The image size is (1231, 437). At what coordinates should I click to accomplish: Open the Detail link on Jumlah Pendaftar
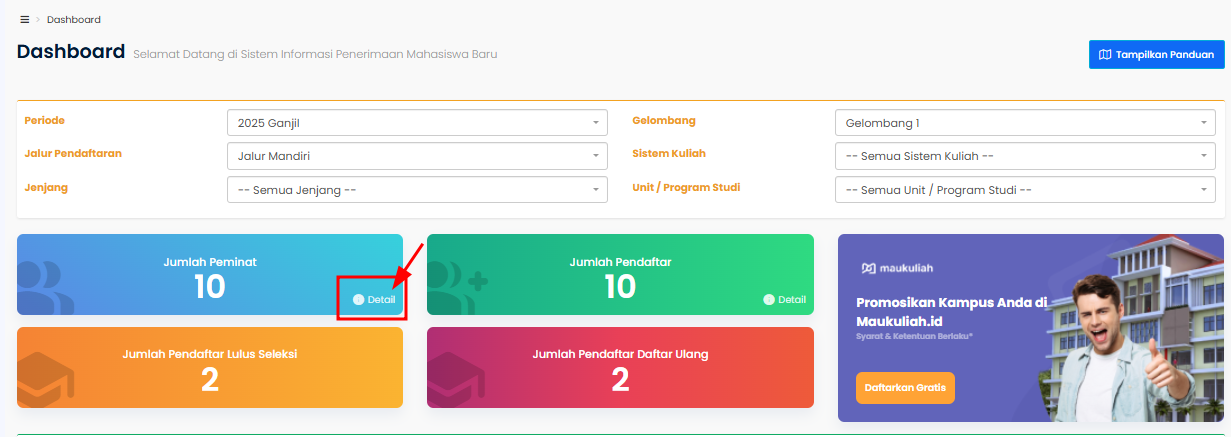click(x=785, y=299)
